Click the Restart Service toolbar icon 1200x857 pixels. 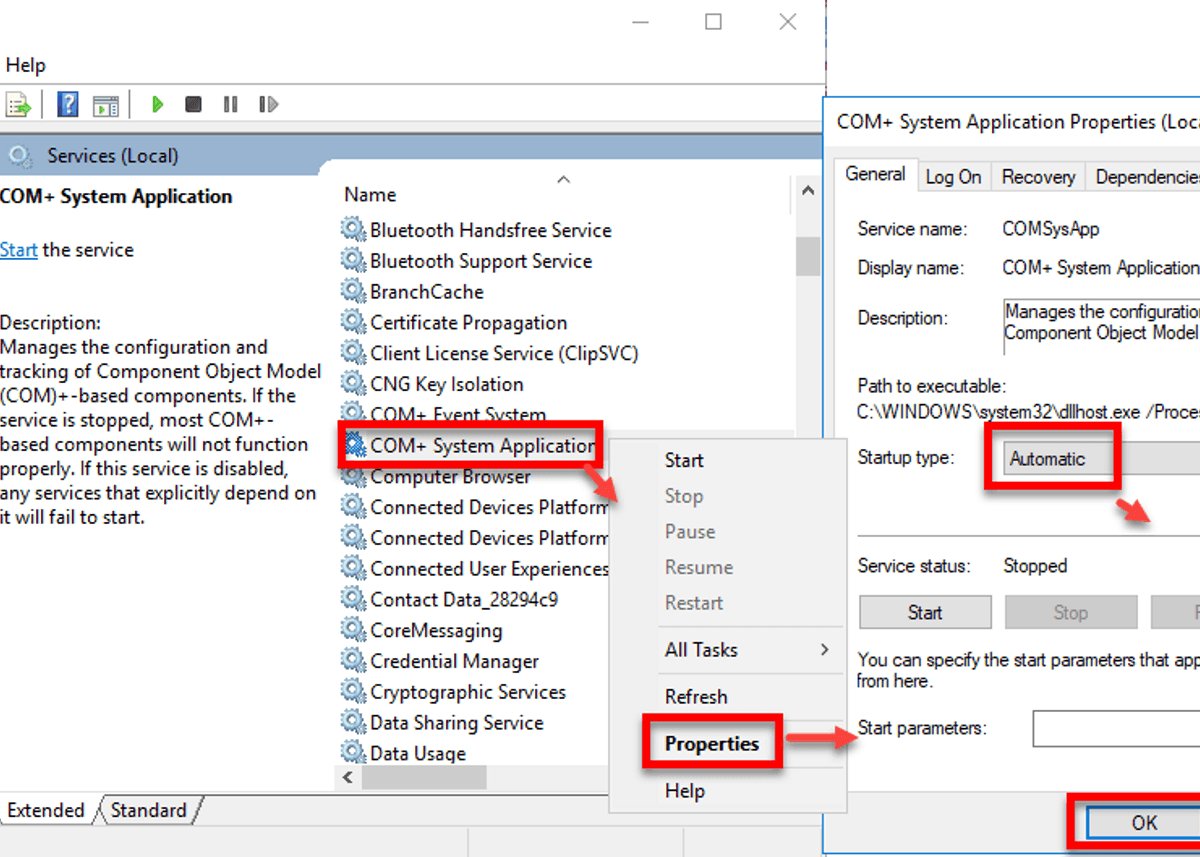click(x=268, y=104)
